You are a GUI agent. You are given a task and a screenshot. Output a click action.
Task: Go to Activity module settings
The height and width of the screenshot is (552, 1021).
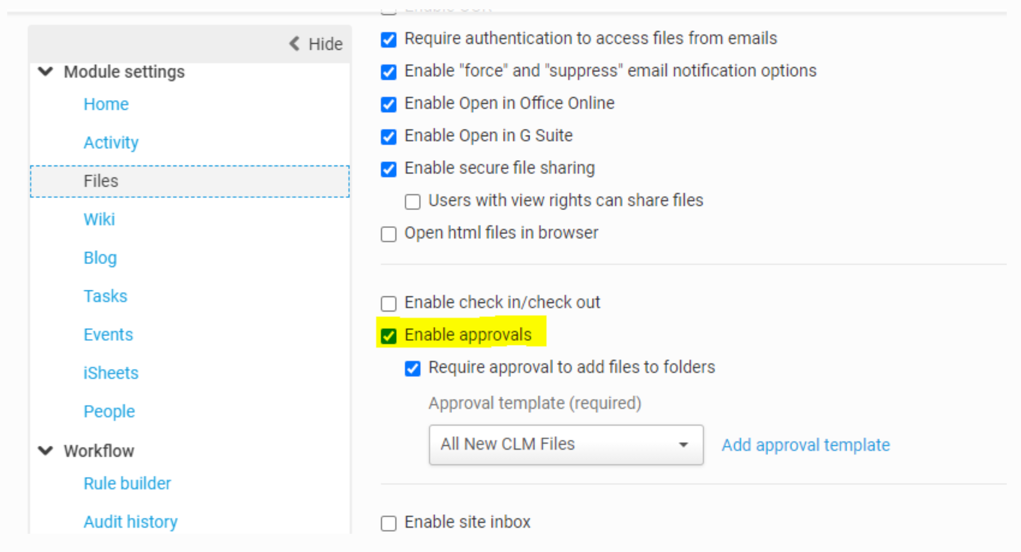pyautogui.click(x=111, y=143)
